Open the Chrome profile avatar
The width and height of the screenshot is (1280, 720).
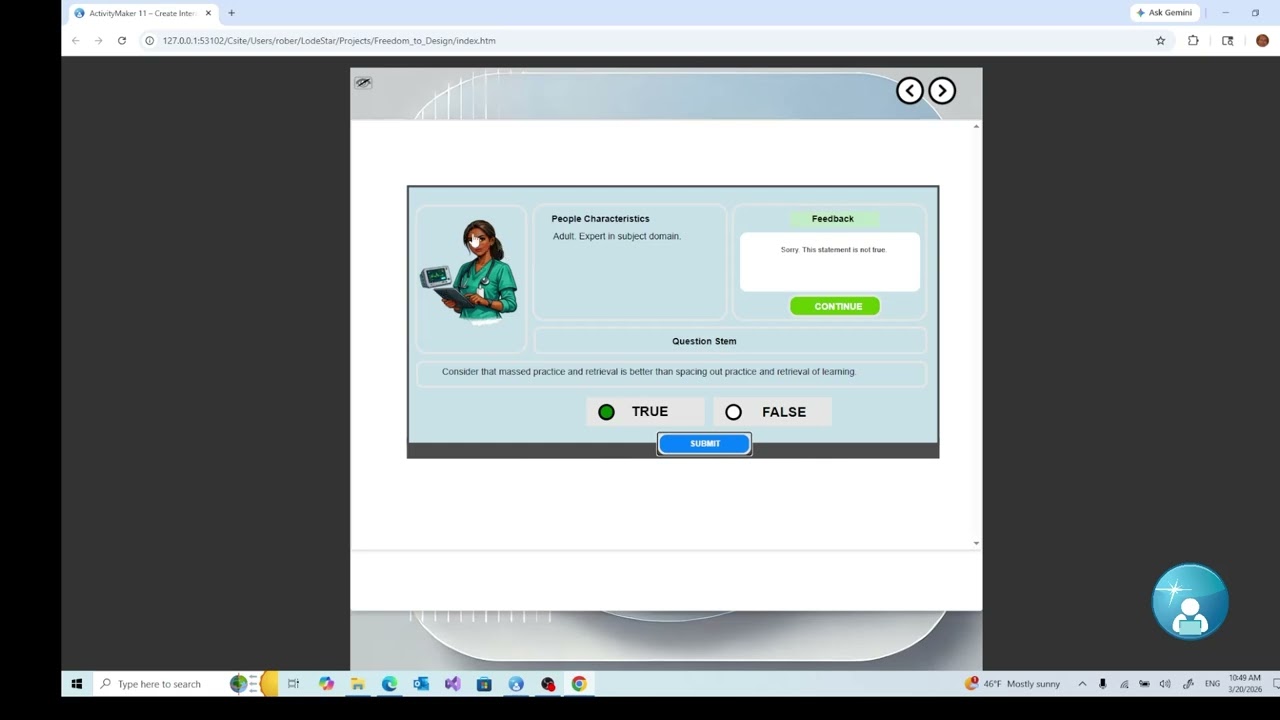point(1262,41)
